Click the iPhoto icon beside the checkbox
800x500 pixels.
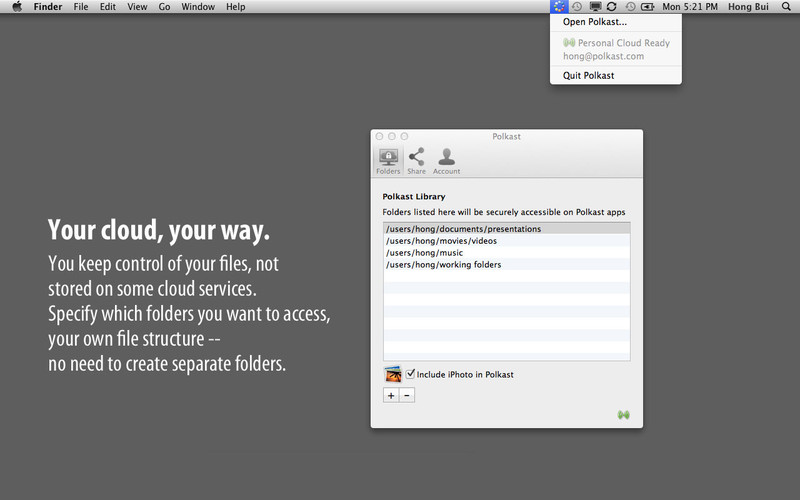click(x=393, y=374)
